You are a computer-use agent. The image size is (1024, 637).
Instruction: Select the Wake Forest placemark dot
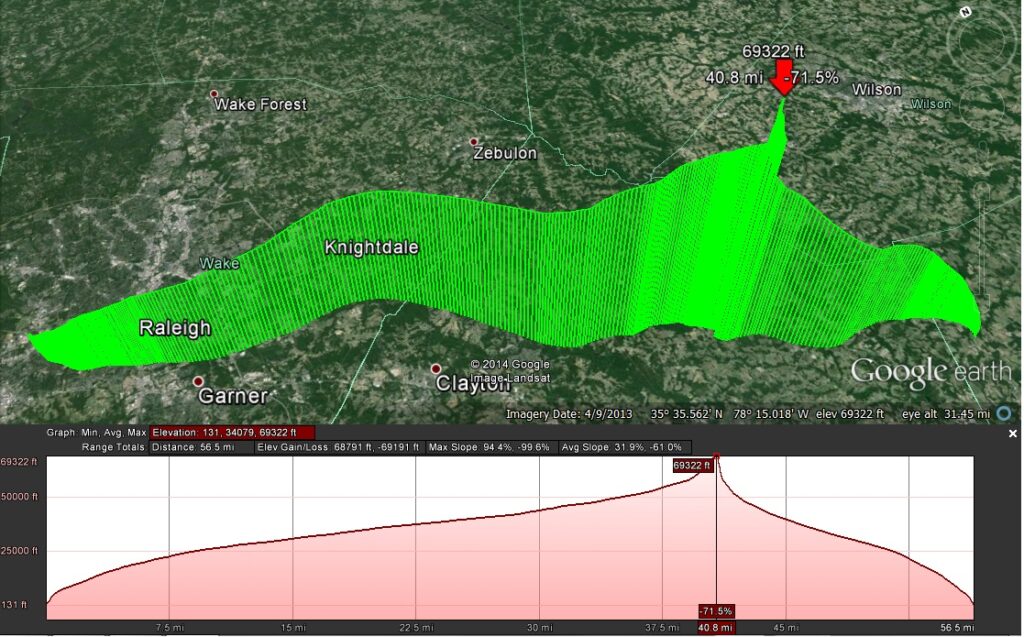213,95
